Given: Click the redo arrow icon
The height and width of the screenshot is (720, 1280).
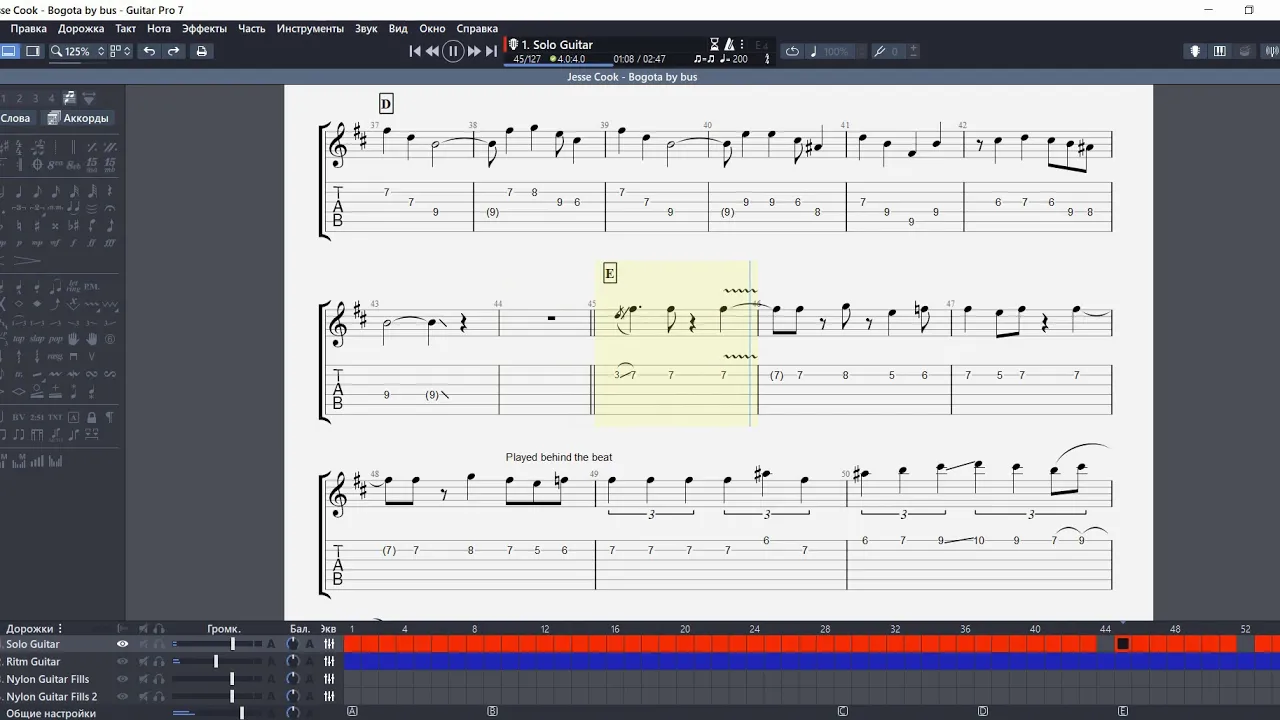Looking at the screenshot, I should point(174,51).
